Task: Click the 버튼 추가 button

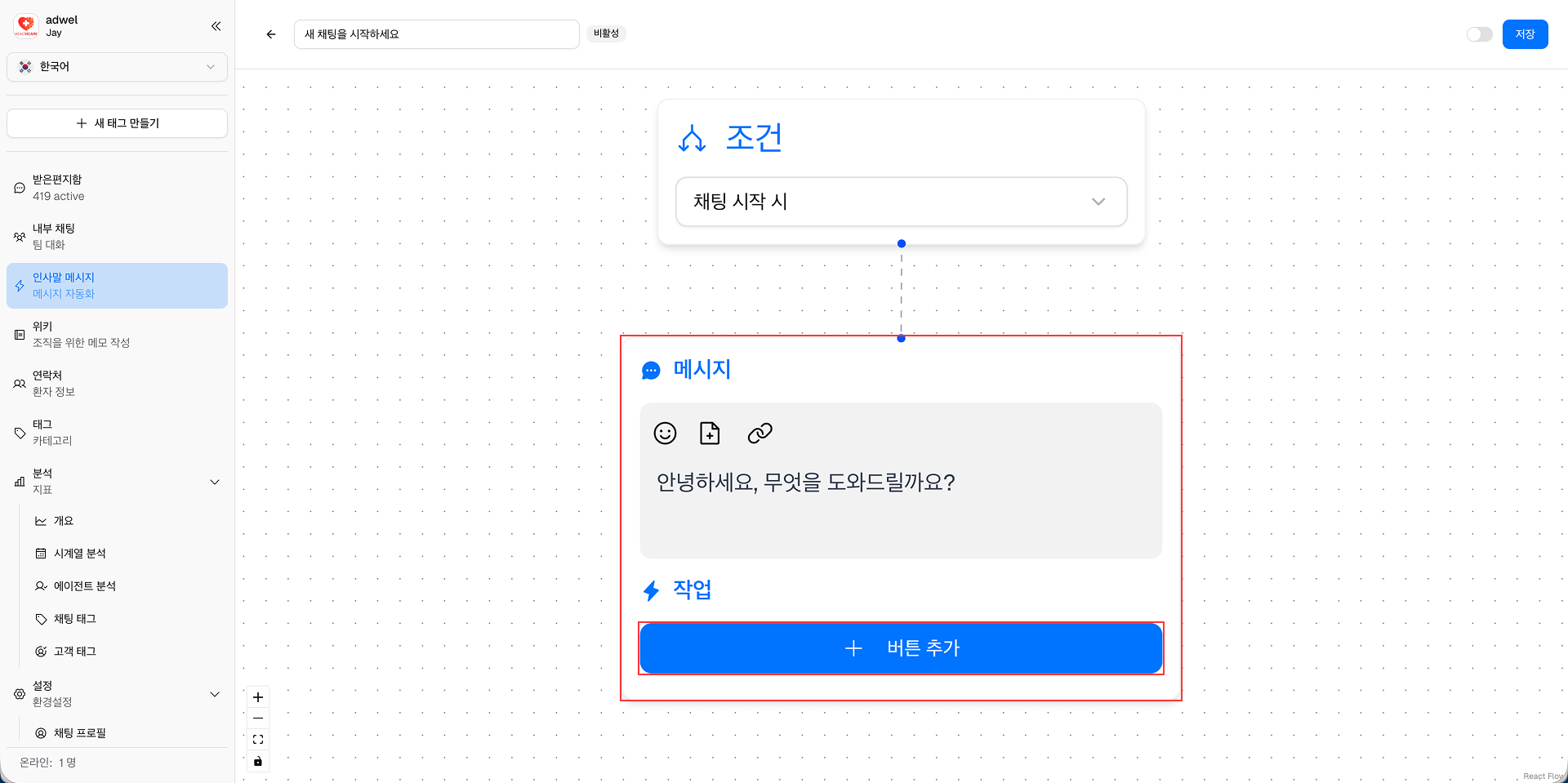Action: pyautogui.click(x=901, y=648)
